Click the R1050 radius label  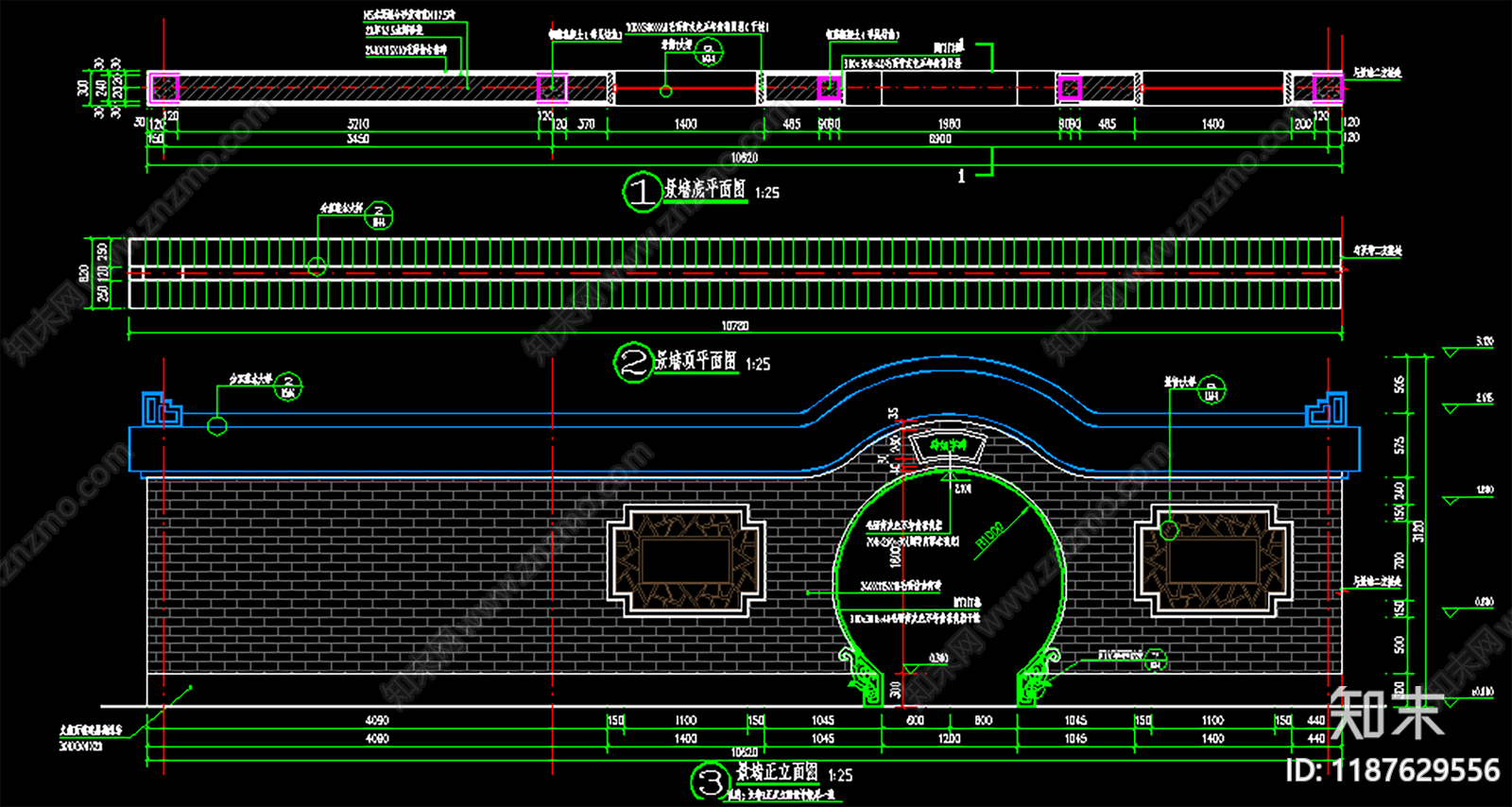(x=988, y=537)
